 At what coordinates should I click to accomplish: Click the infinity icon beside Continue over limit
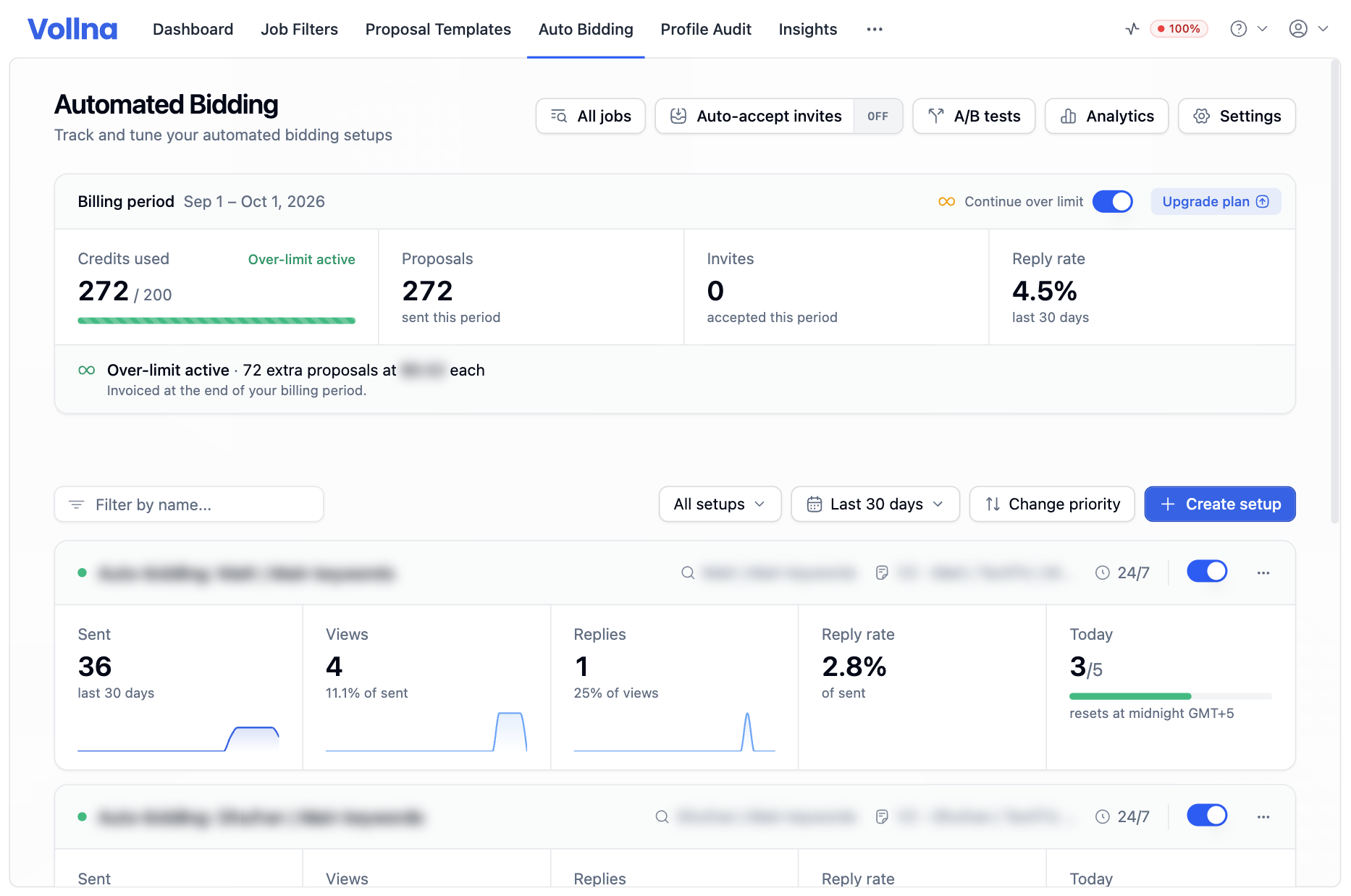[x=946, y=202]
